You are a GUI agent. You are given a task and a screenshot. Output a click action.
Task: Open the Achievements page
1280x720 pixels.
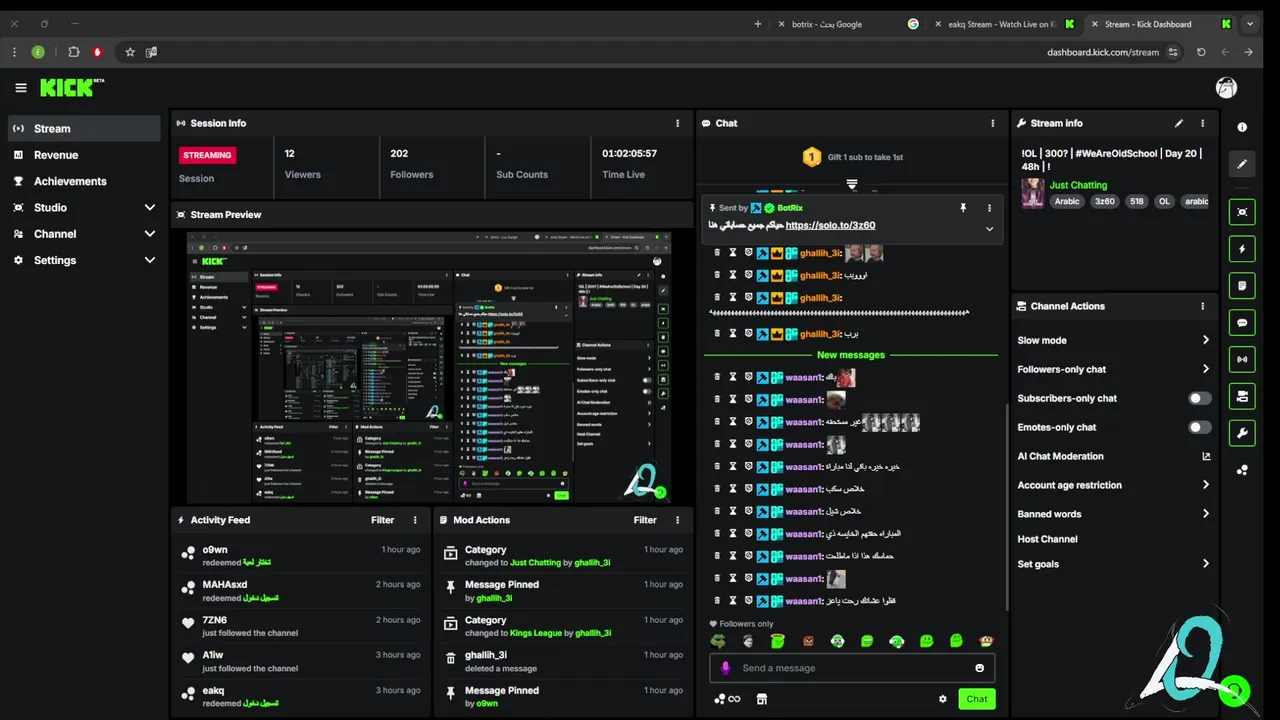pos(84,181)
